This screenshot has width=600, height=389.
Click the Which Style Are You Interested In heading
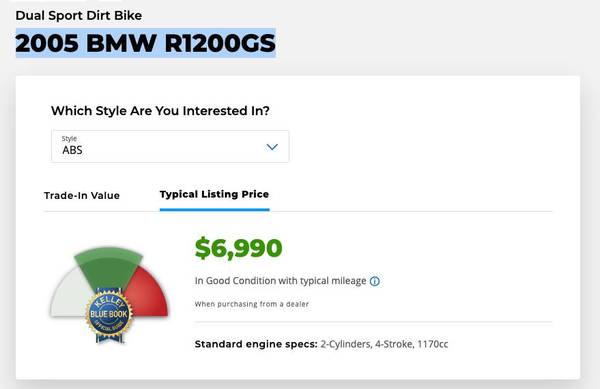[x=160, y=111]
